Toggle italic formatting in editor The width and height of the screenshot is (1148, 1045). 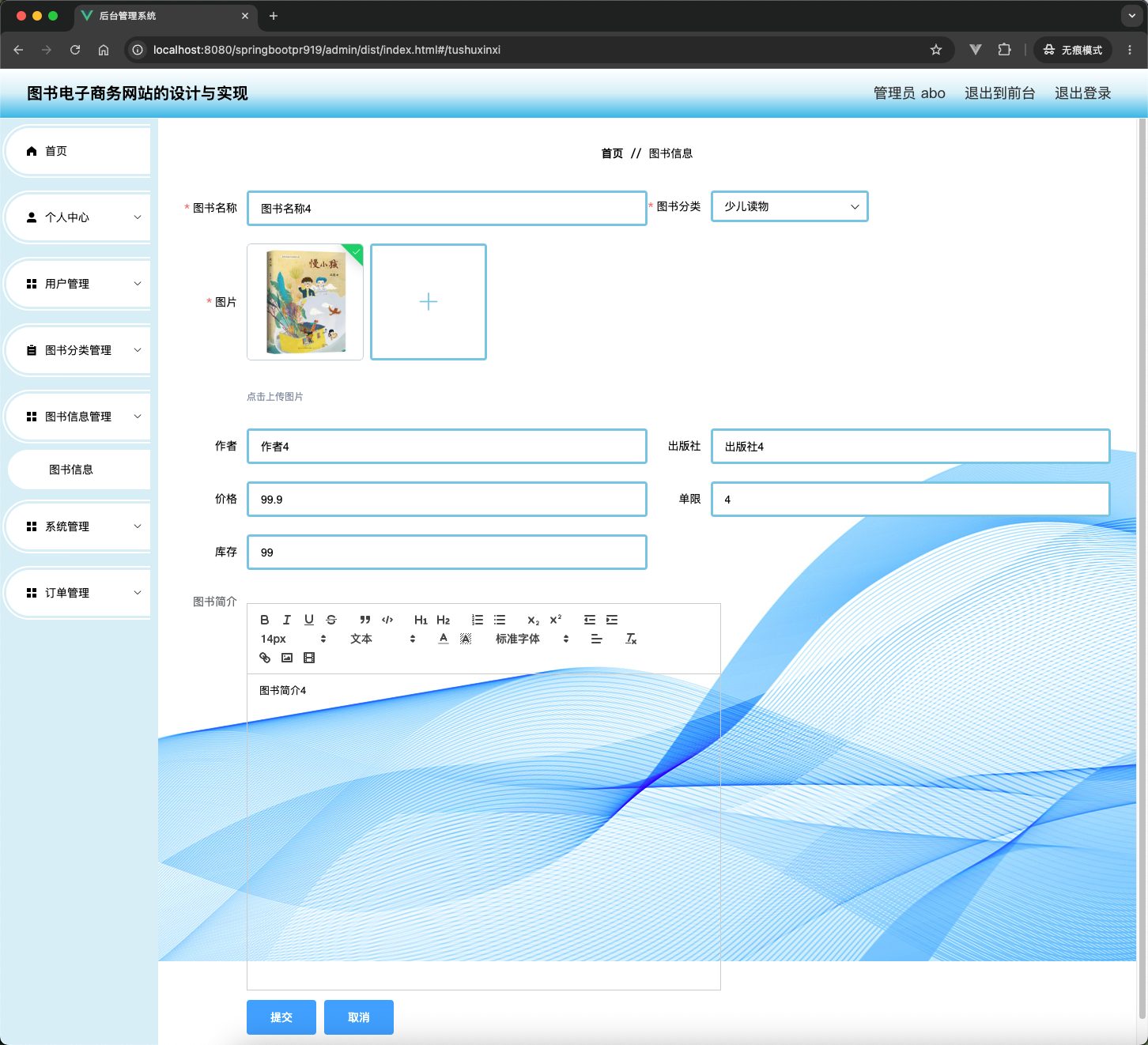click(x=287, y=620)
